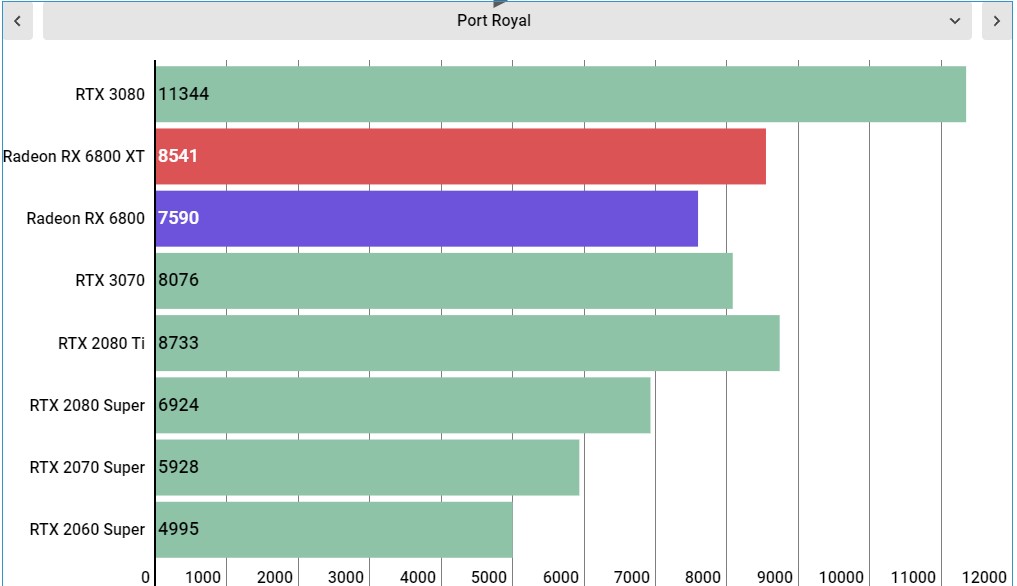The width and height of the screenshot is (1017, 586).
Task: Click the RTX 2060 Super bar showing 4995
Action: (x=334, y=530)
